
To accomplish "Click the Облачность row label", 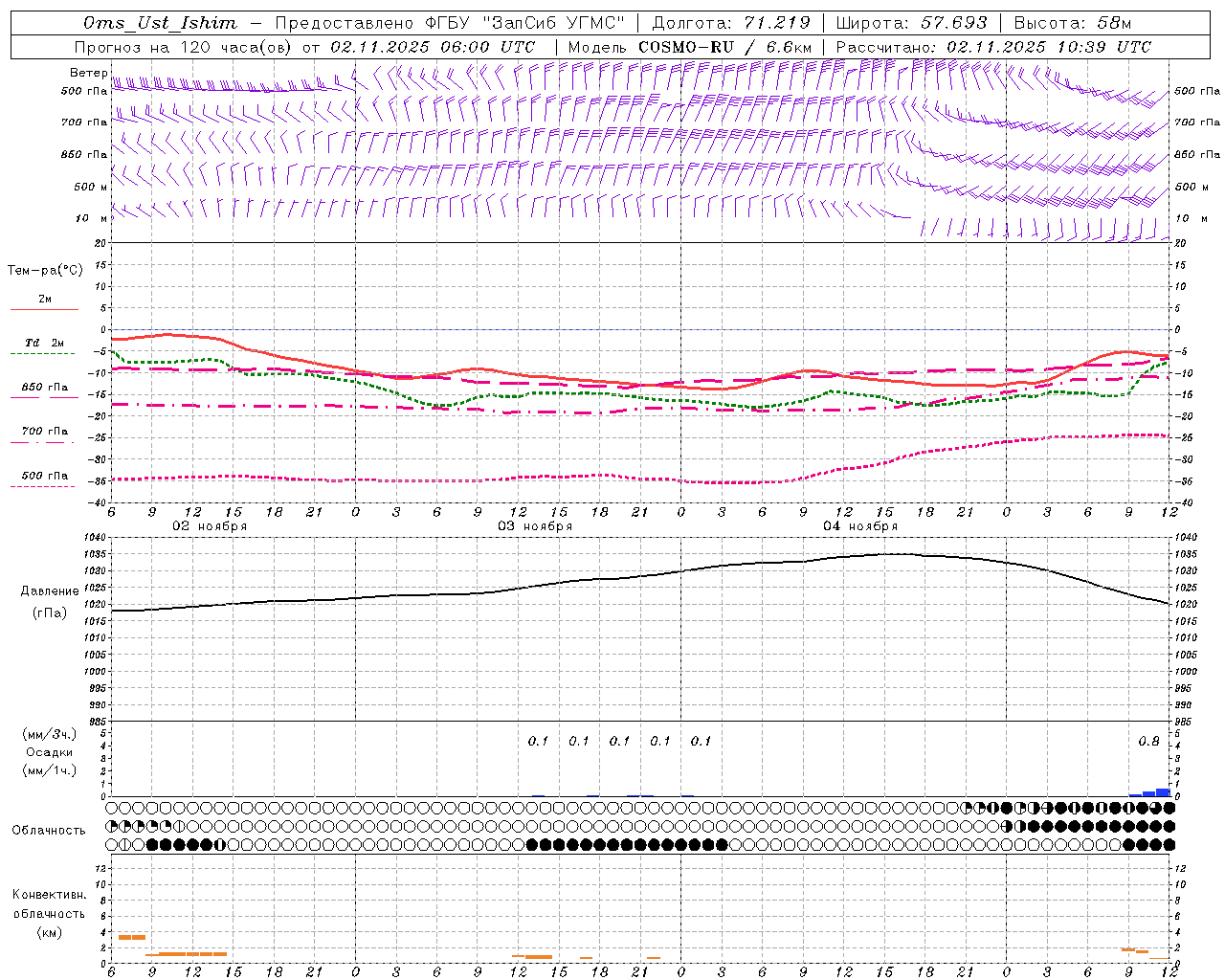I will coord(49,830).
